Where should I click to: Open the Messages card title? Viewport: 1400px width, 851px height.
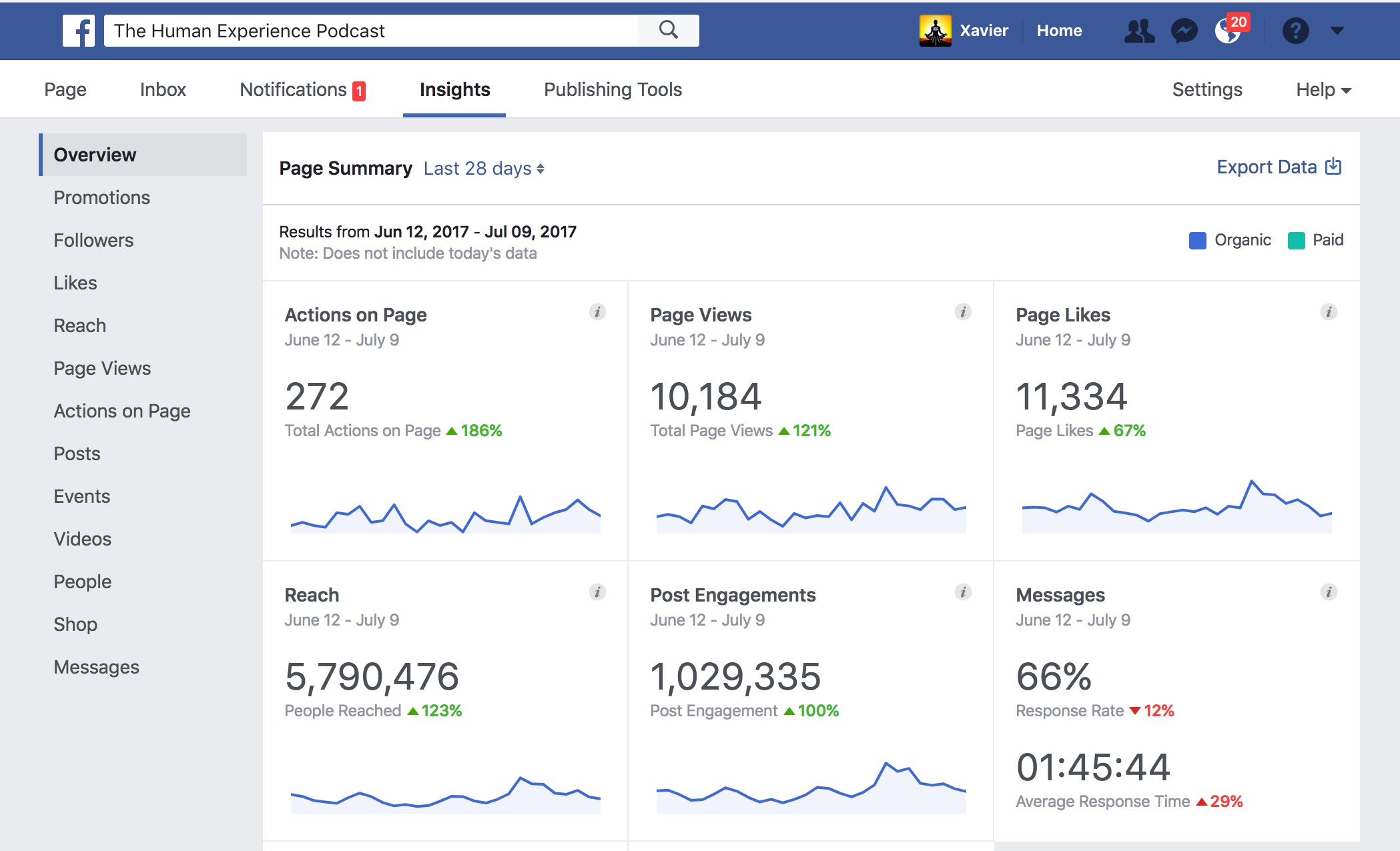[x=1060, y=595]
